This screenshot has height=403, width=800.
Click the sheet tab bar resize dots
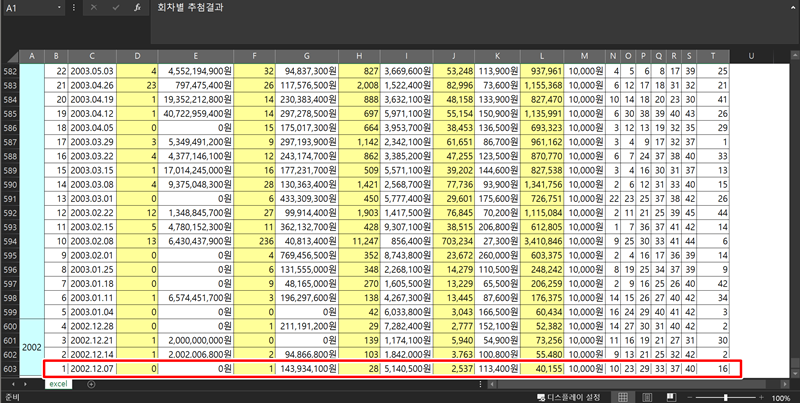[480, 384]
